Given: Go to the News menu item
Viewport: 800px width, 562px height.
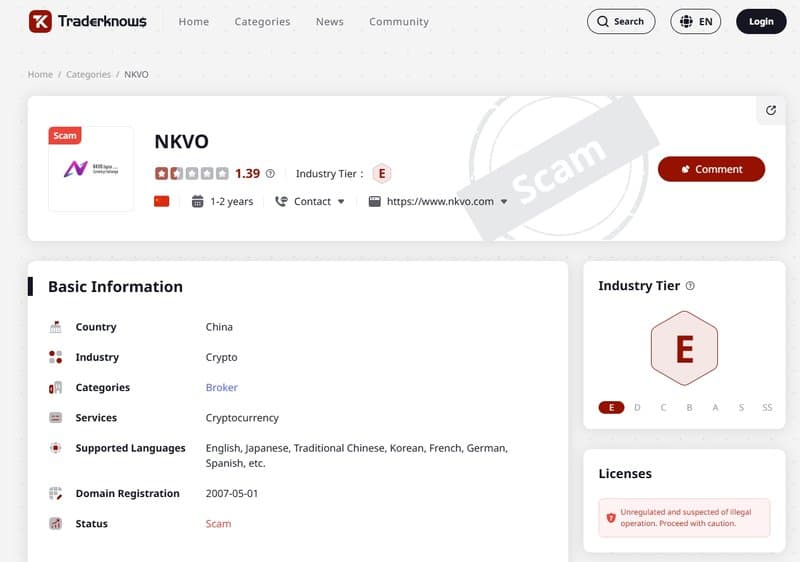Looking at the screenshot, I should [x=329, y=21].
